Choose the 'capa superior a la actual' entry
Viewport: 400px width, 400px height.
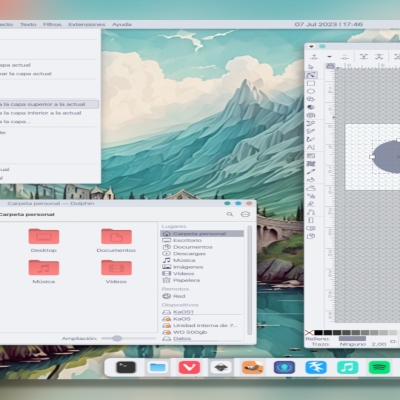click(x=49, y=104)
